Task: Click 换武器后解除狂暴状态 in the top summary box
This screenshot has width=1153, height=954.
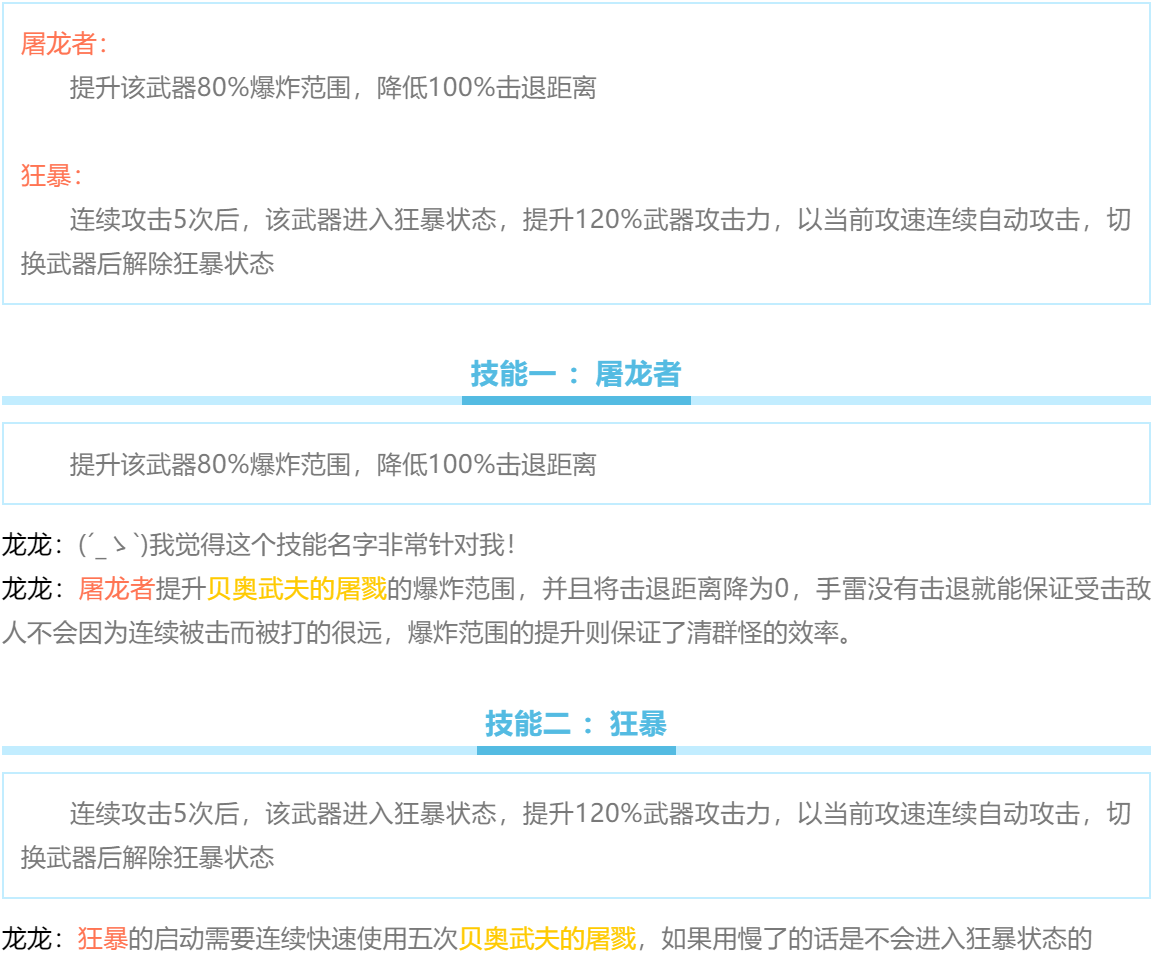Action: (147, 264)
